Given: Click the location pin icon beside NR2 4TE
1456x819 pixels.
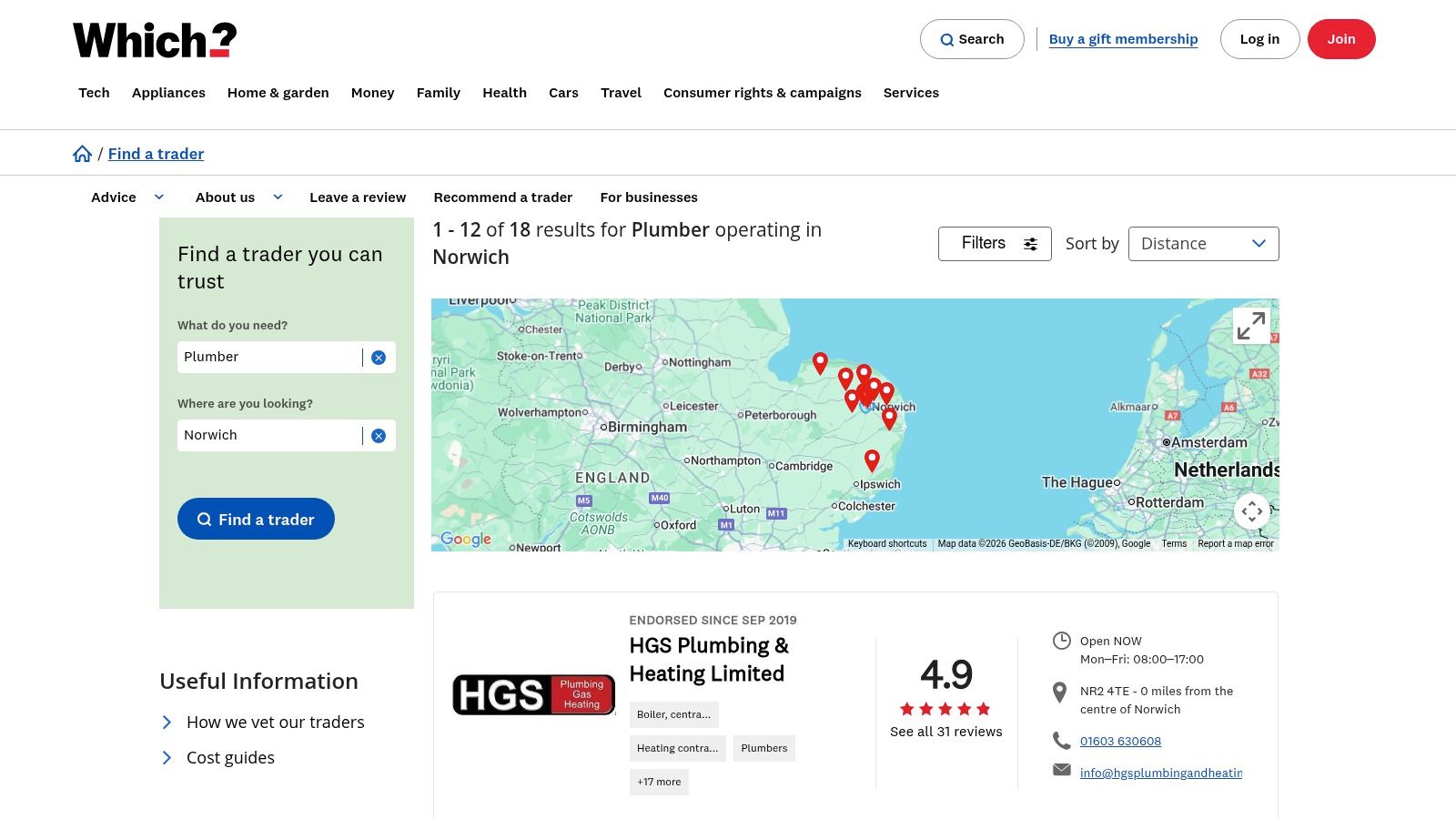Looking at the screenshot, I should tap(1060, 692).
